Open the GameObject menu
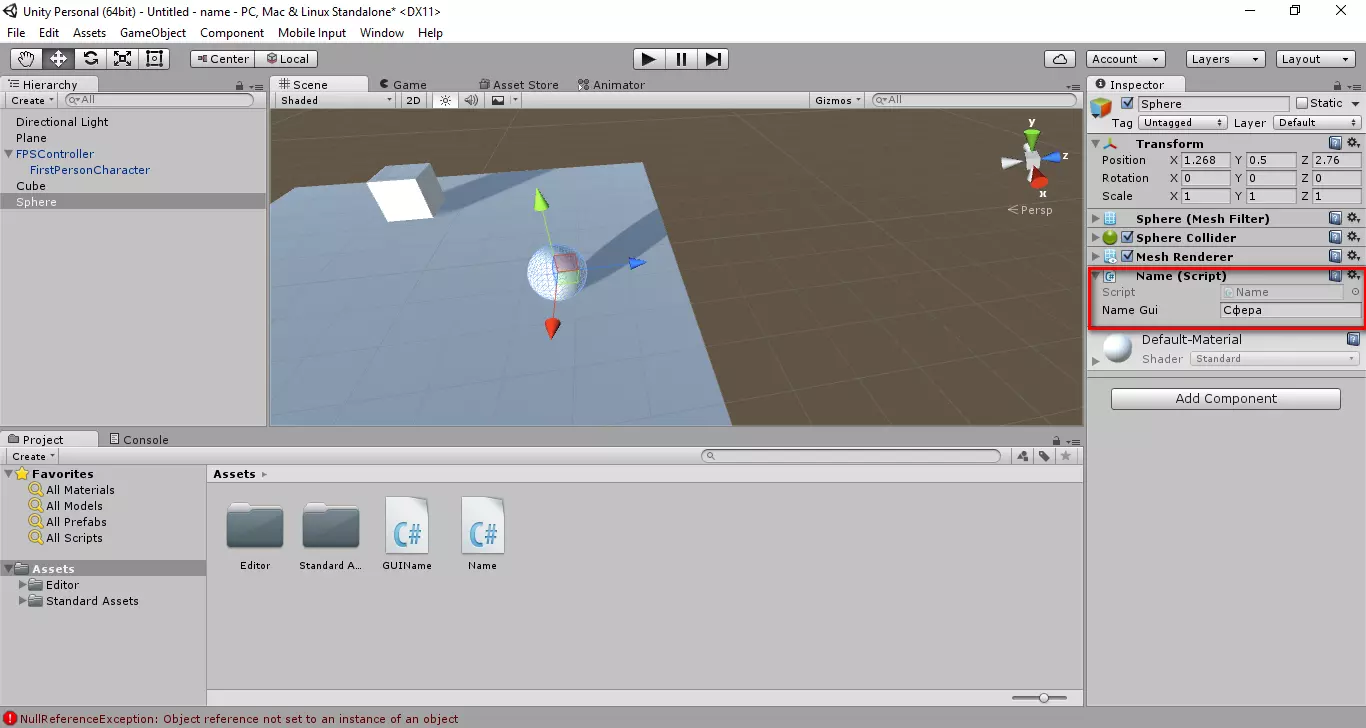 152,33
